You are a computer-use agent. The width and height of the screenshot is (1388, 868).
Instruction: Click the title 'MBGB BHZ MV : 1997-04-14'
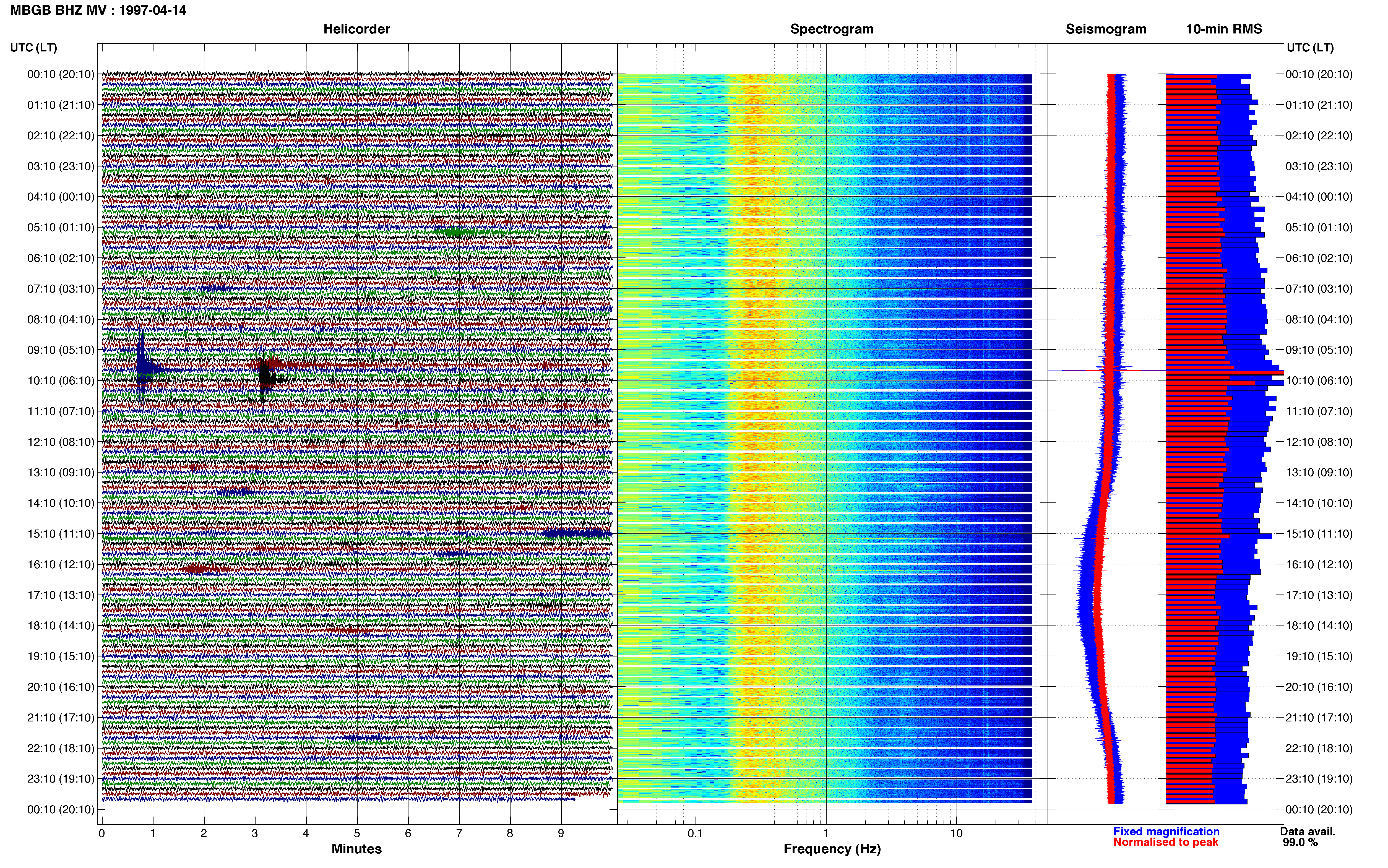(98, 10)
